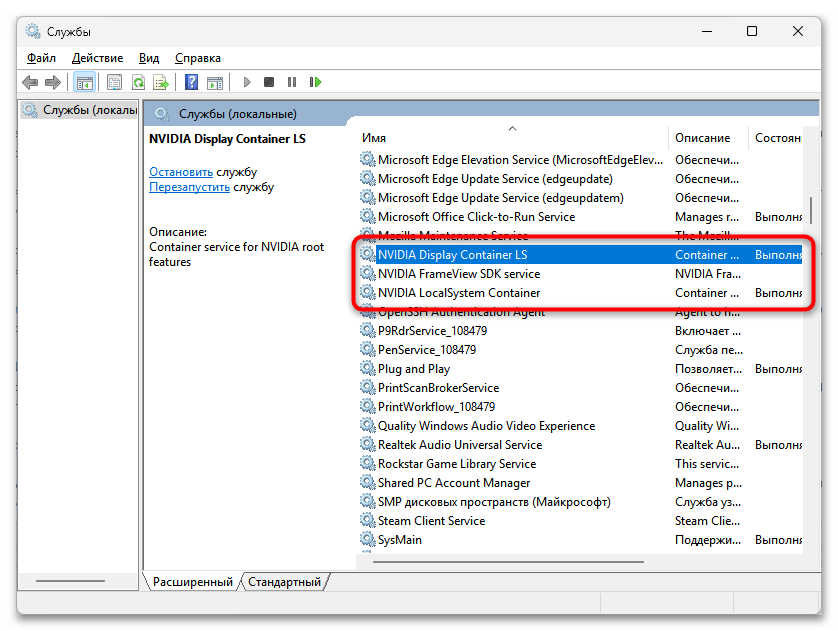Switch to the Расширенный tab

pyautogui.click(x=193, y=582)
